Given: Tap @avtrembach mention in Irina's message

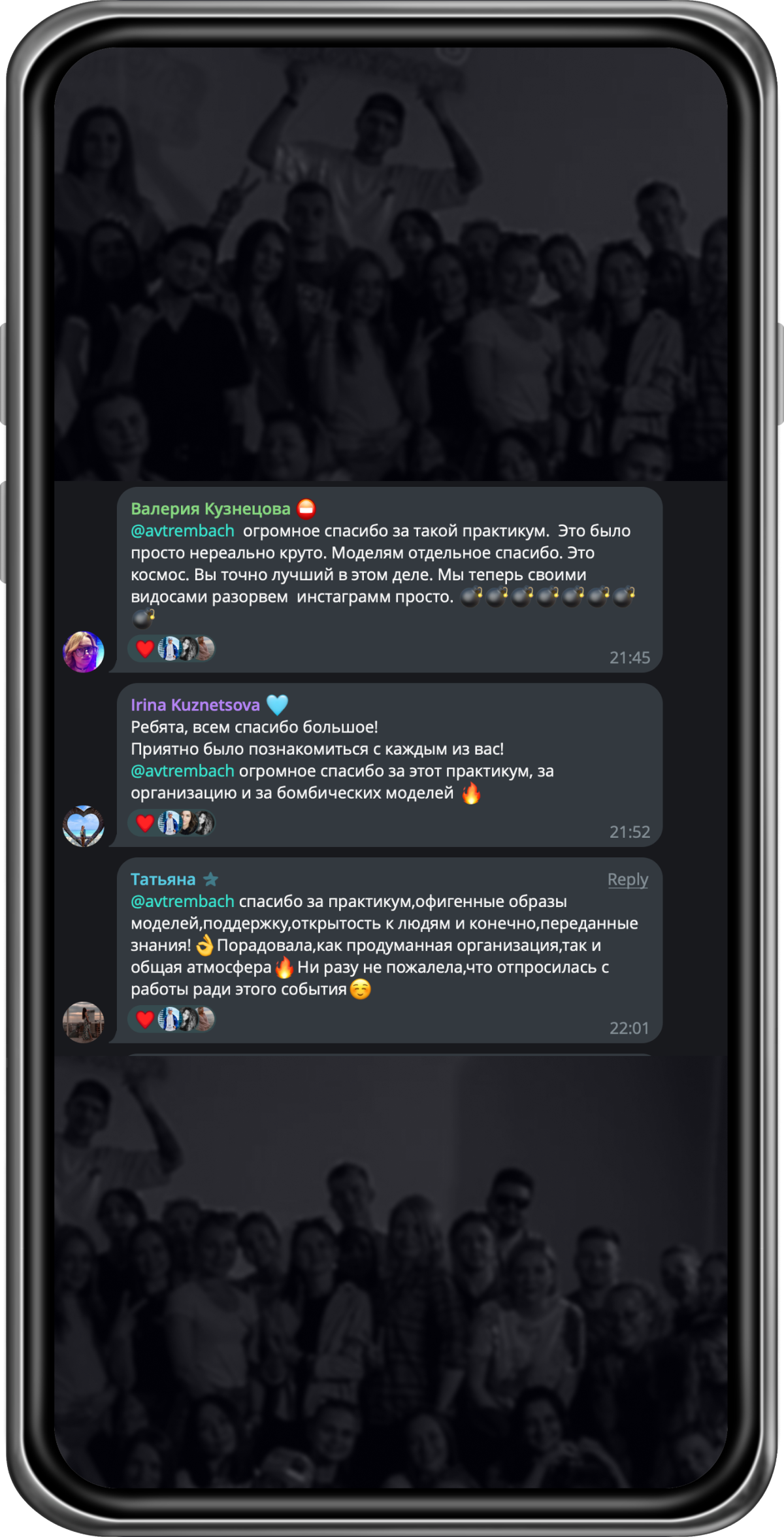Looking at the screenshot, I should tap(182, 771).
